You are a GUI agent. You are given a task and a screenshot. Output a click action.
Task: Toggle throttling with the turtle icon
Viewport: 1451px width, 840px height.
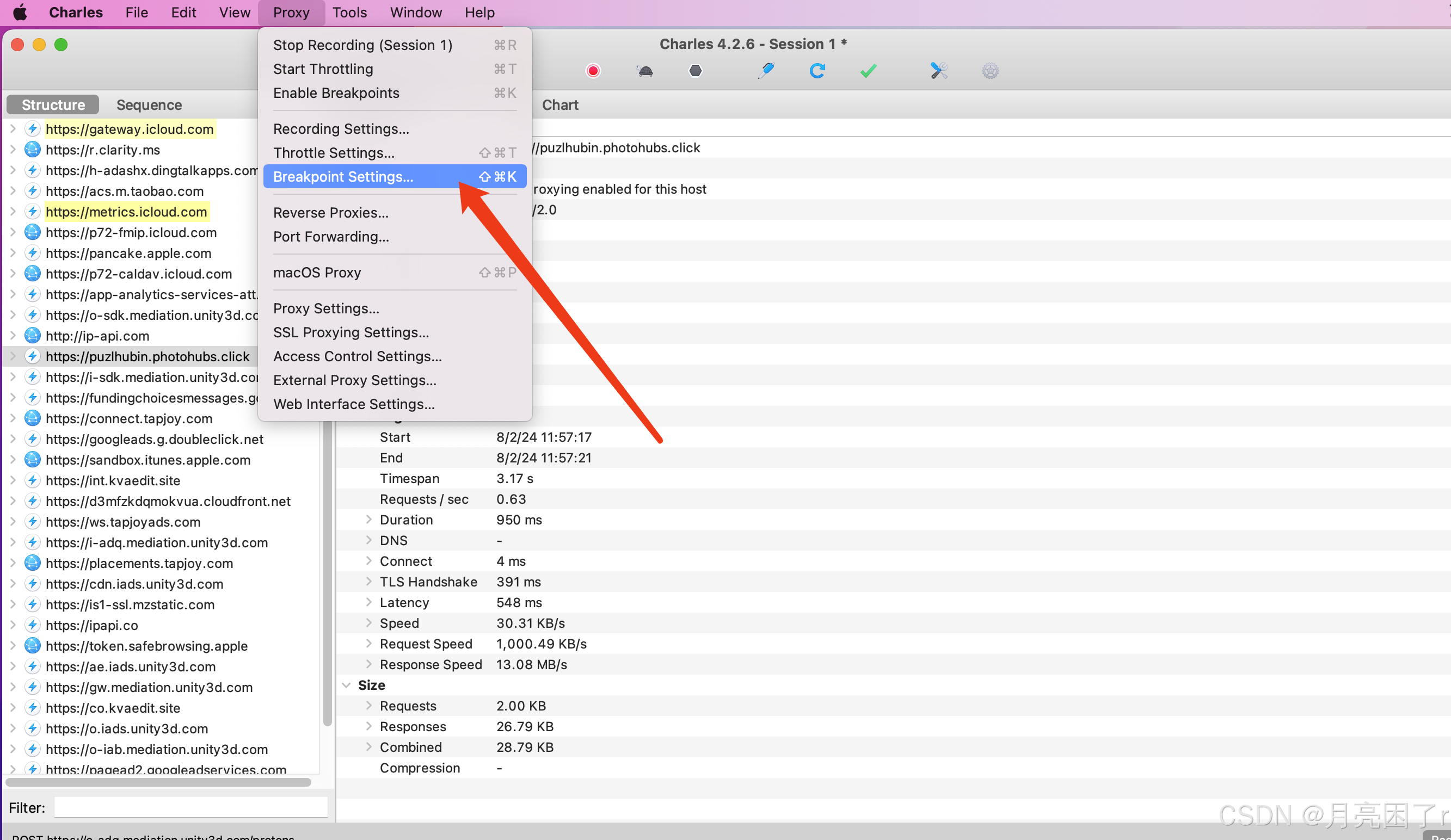pyautogui.click(x=645, y=71)
